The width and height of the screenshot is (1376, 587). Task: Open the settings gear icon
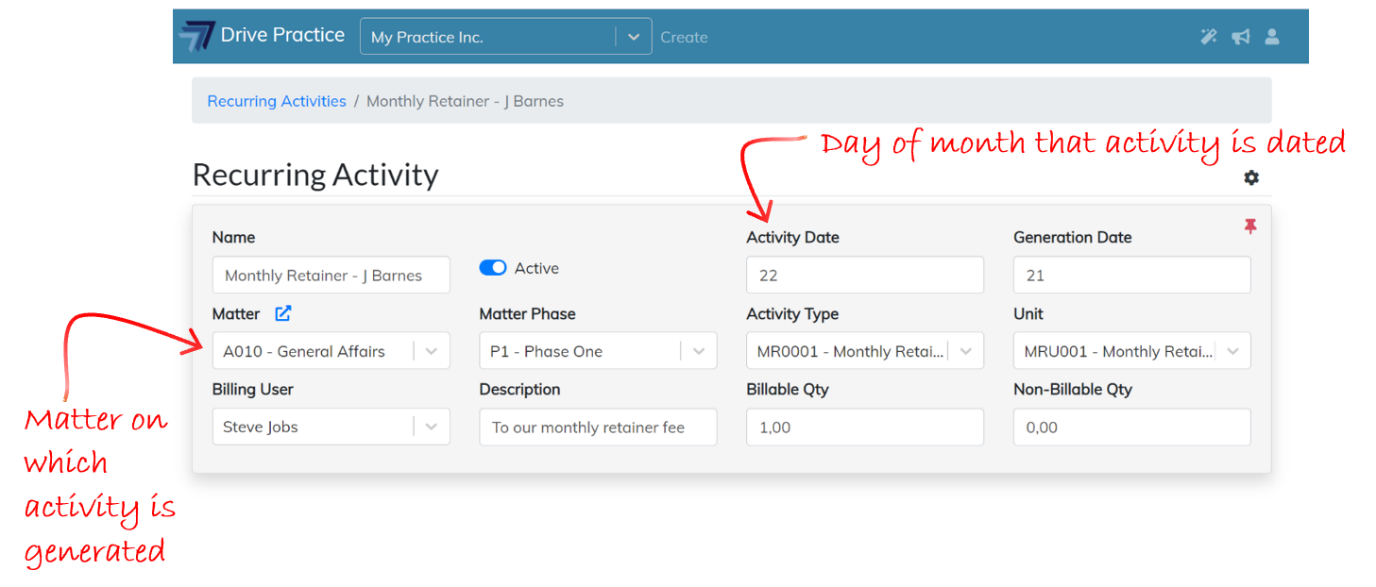[x=1251, y=177]
